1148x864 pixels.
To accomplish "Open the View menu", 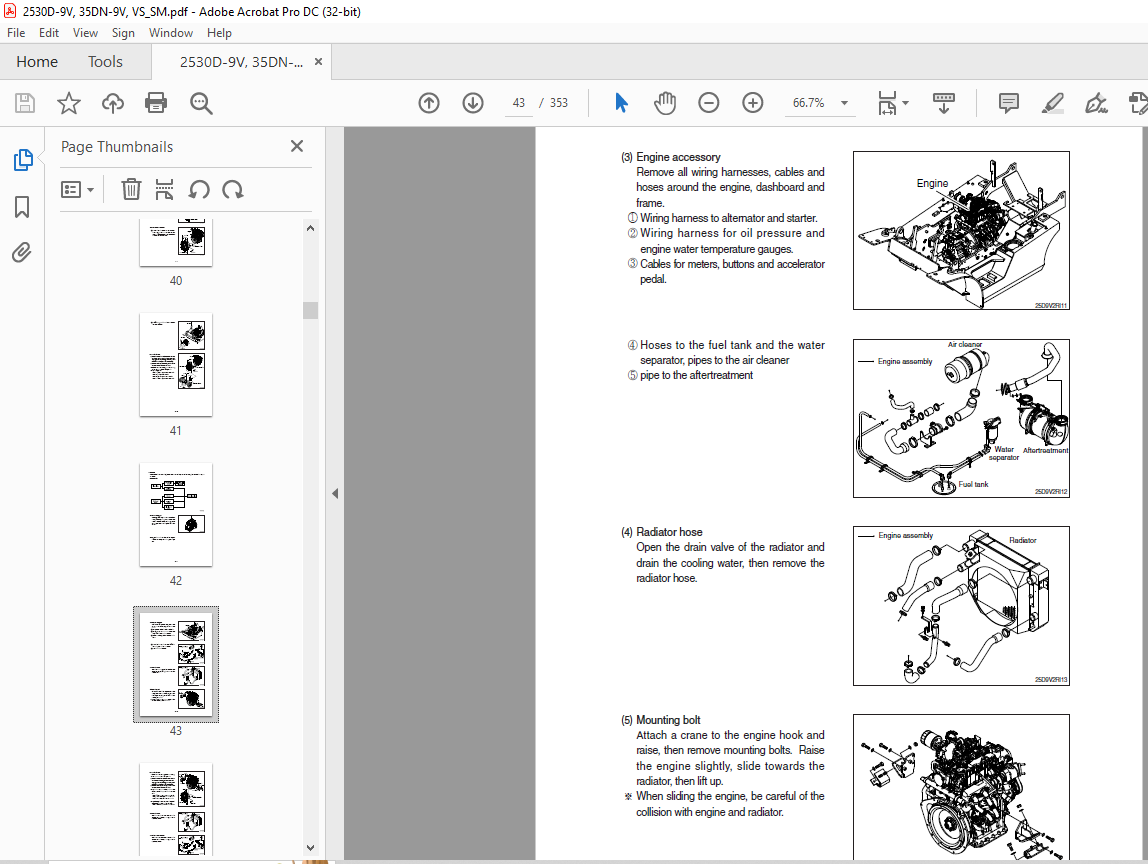I will pos(85,33).
